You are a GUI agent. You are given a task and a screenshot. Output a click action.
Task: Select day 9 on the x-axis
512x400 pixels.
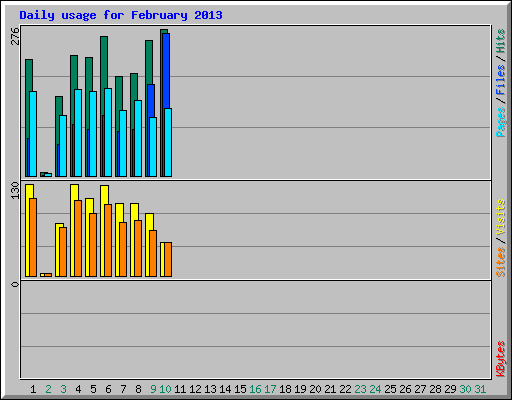point(153,389)
